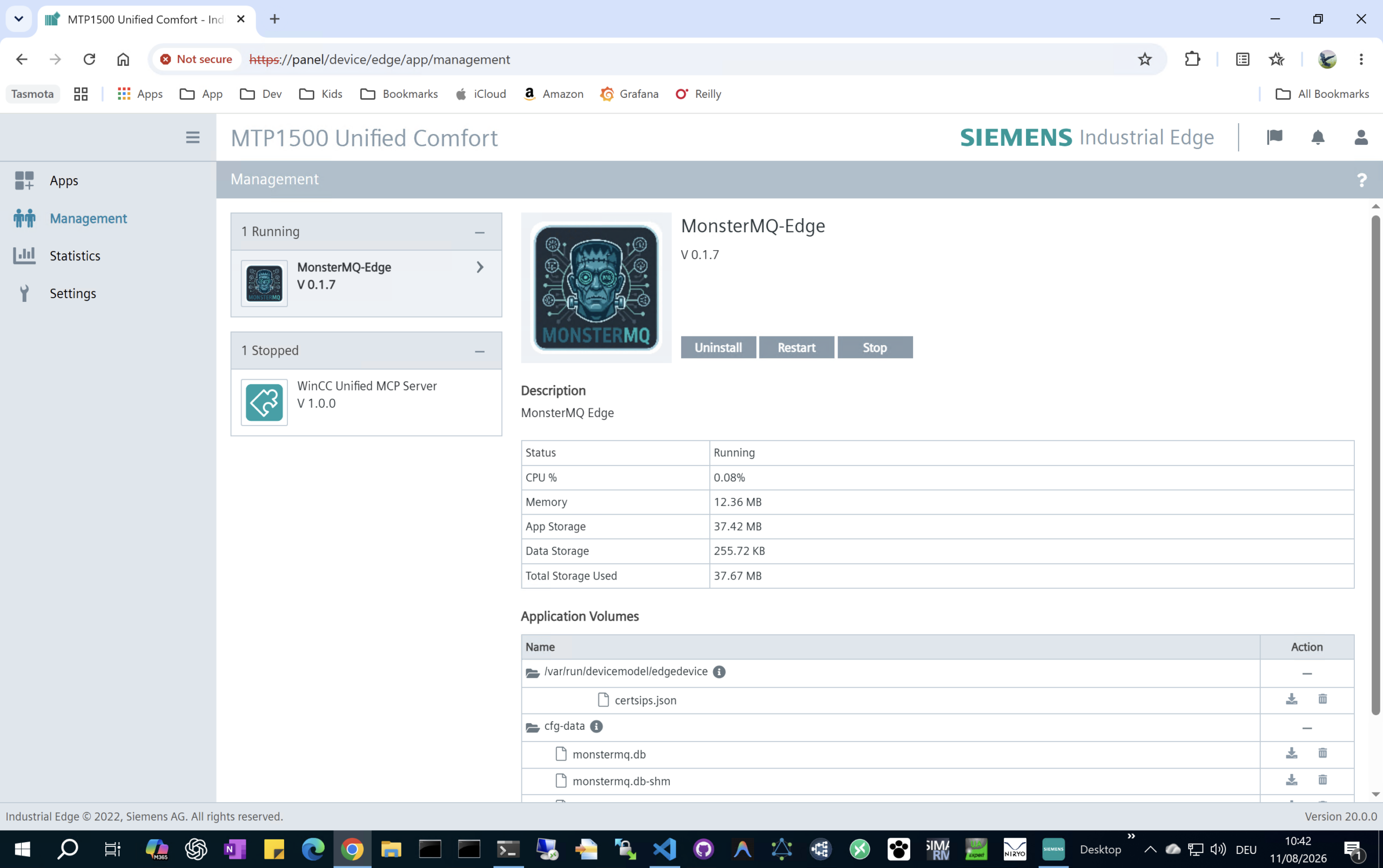Show hidden system tray icons
This screenshot has width=1383, height=868.
coord(1150,850)
